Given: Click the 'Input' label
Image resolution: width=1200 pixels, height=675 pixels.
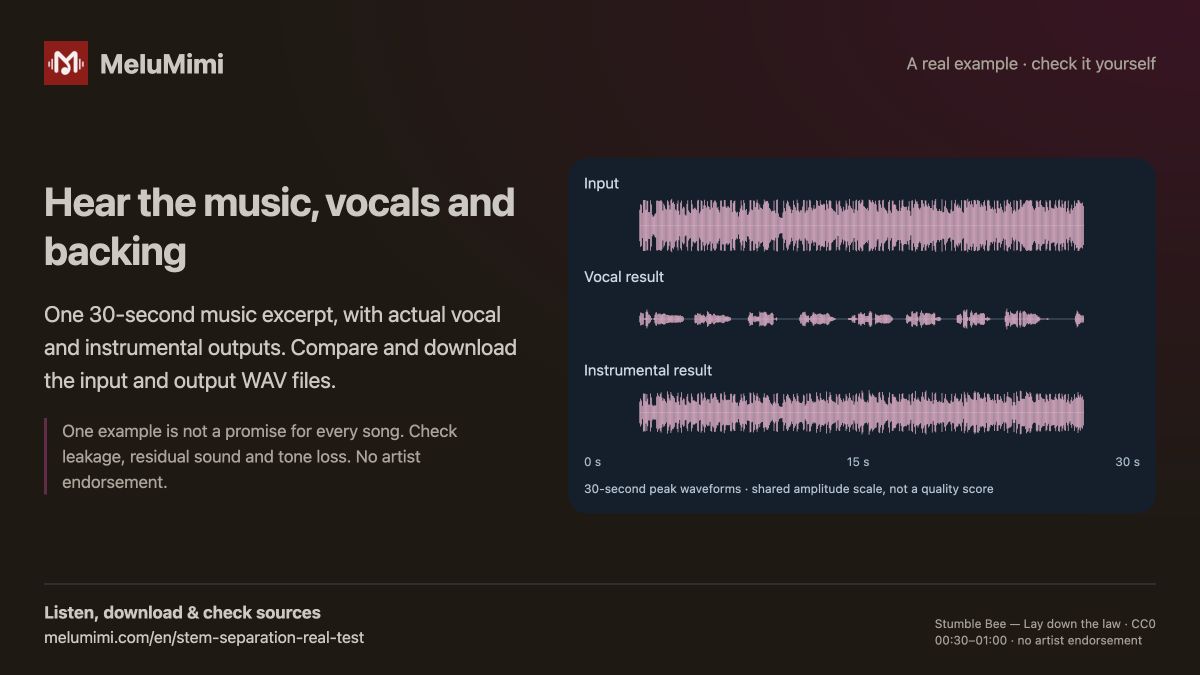Looking at the screenshot, I should click(601, 184).
